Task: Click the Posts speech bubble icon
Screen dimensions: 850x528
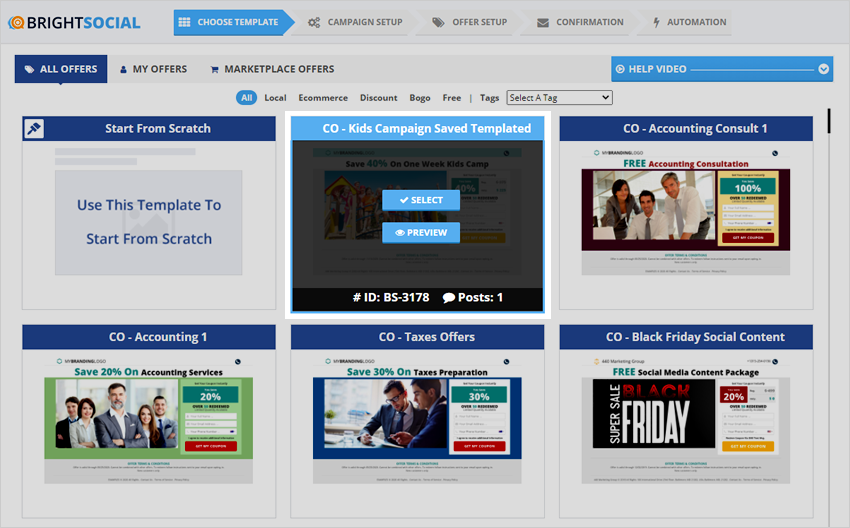Action: (449, 297)
